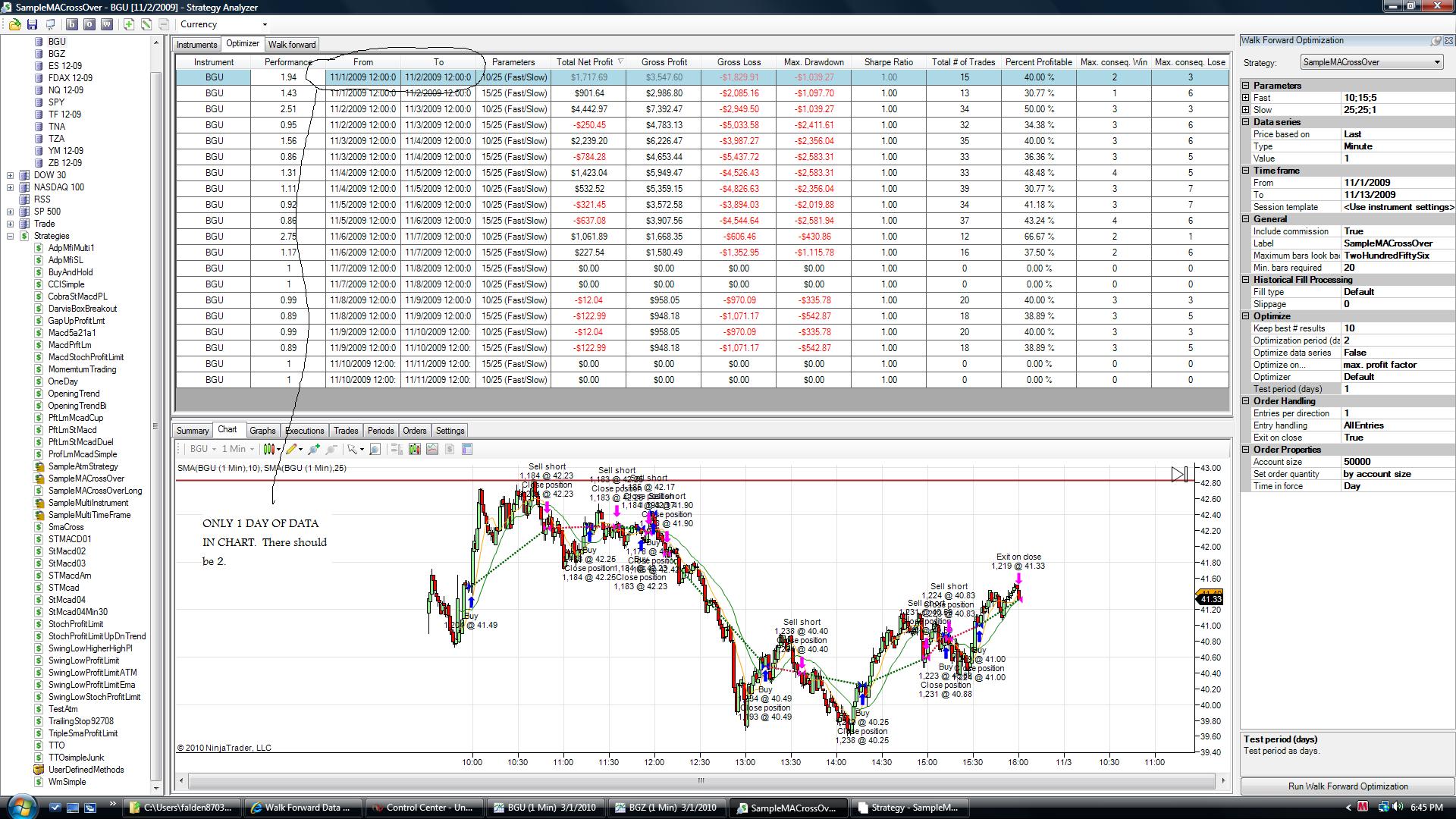Save results with the floppy disk icon
The height and width of the screenshot is (819, 1456).
[x=32, y=24]
